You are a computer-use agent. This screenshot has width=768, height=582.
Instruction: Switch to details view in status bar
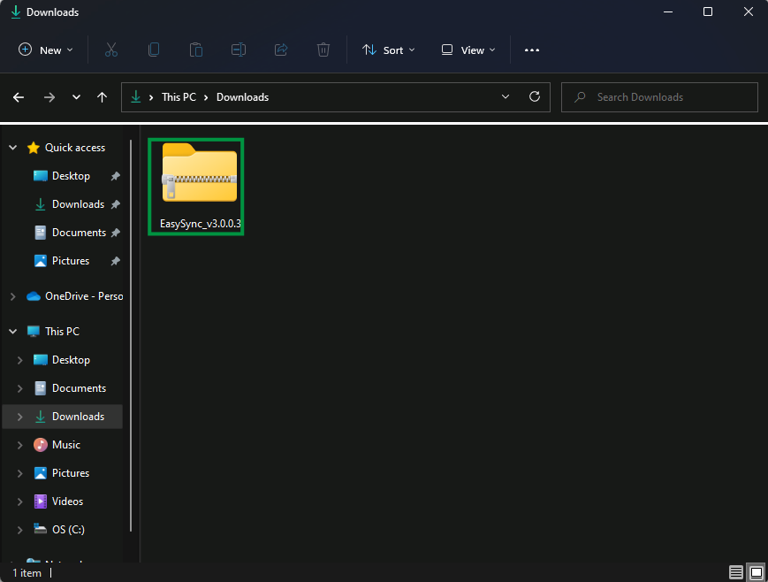[735, 572]
